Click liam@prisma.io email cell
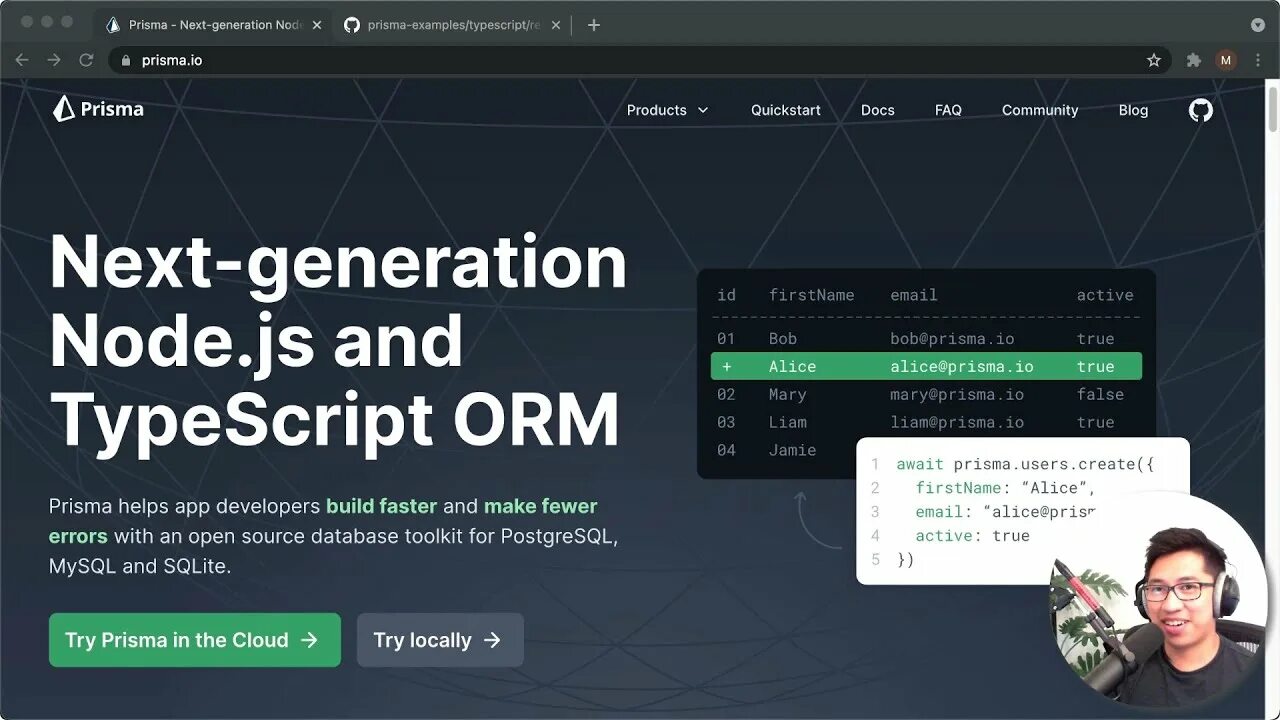1280x720 pixels. click(x=957, y=422)
